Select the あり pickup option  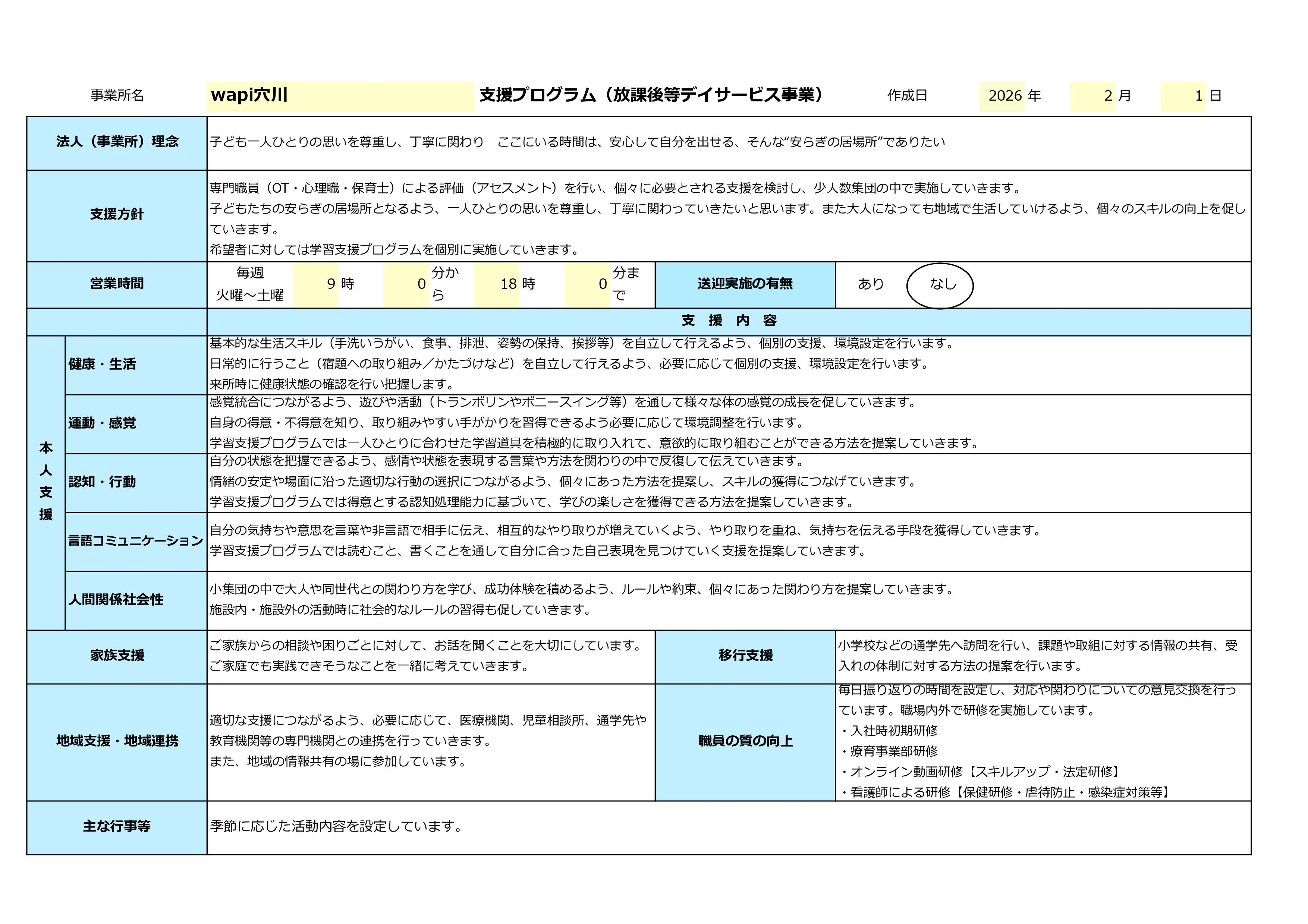[871, 284]
